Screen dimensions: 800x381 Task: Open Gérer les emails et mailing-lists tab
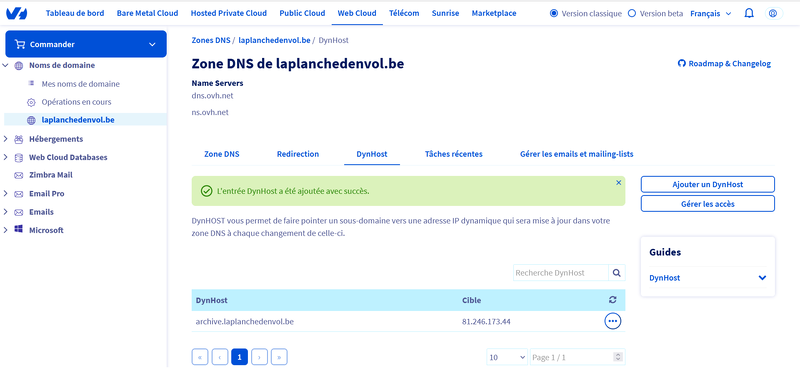point(577,154)
